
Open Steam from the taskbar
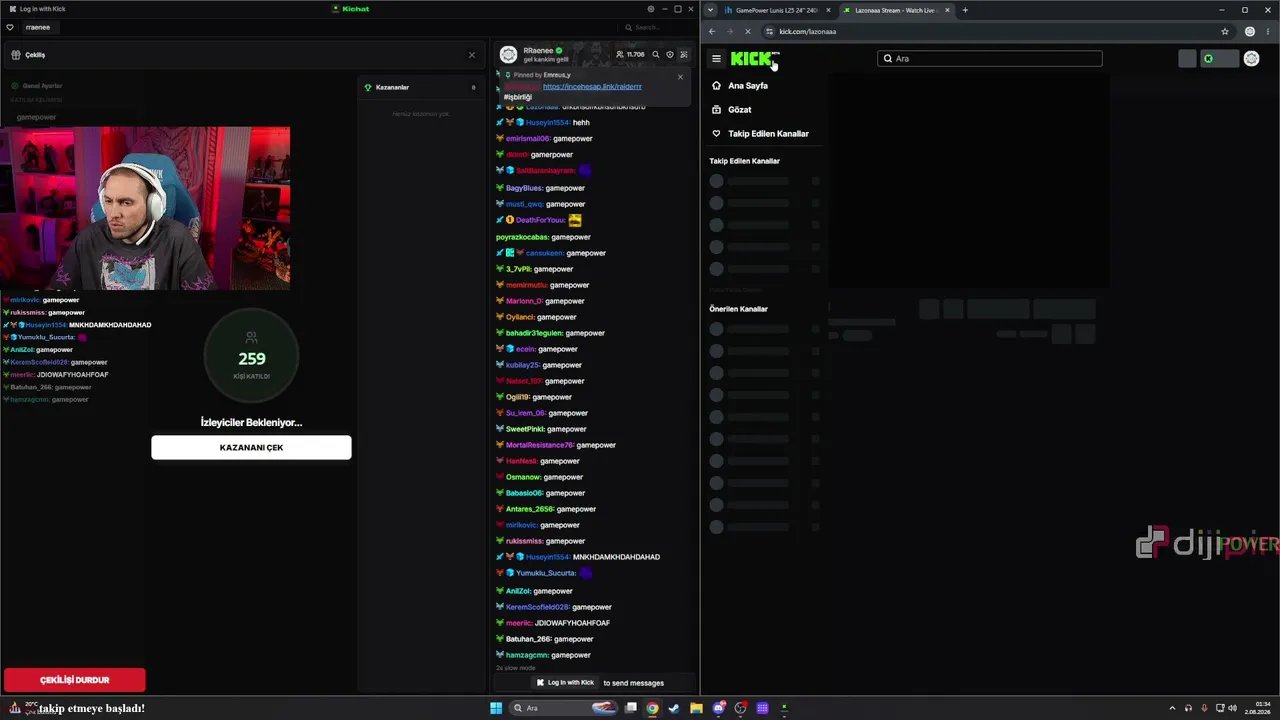(x=674, y=708)
